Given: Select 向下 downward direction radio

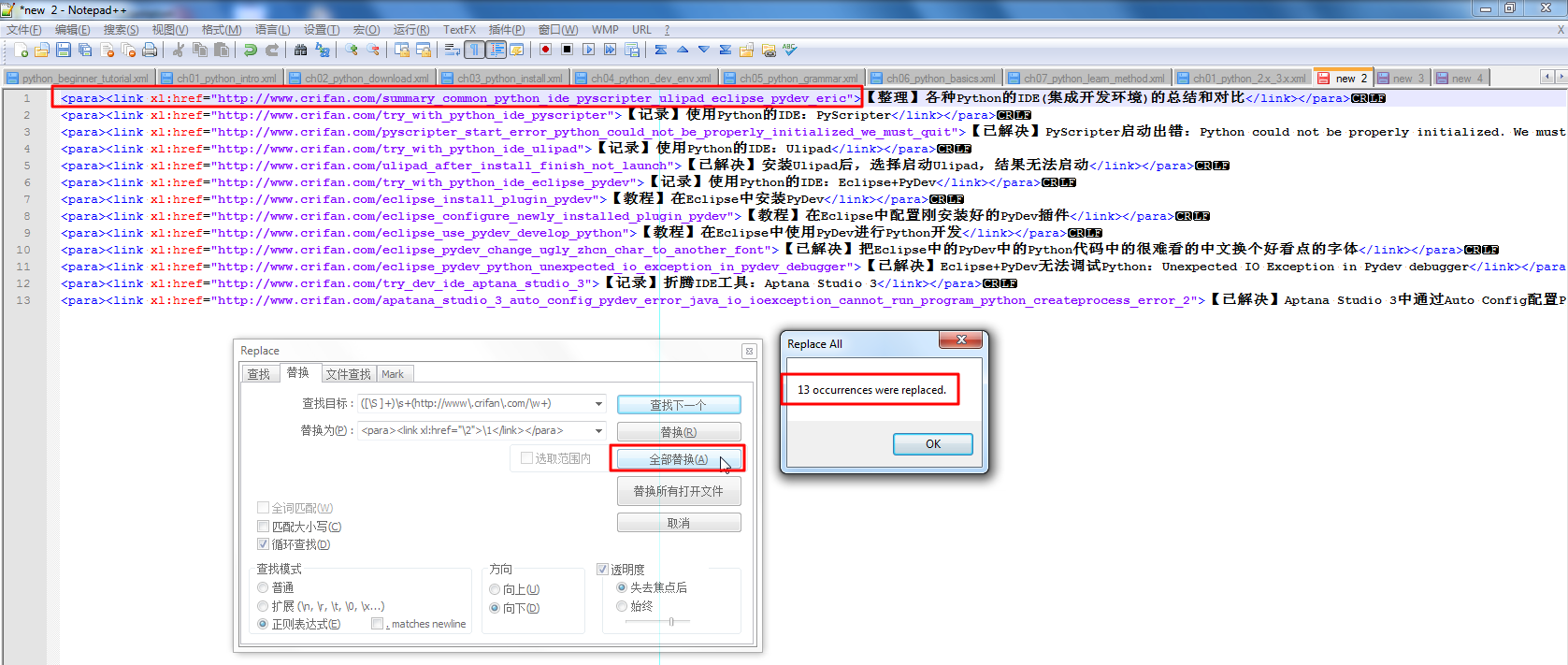Looking at the screenshot, I should pos(495,608).
